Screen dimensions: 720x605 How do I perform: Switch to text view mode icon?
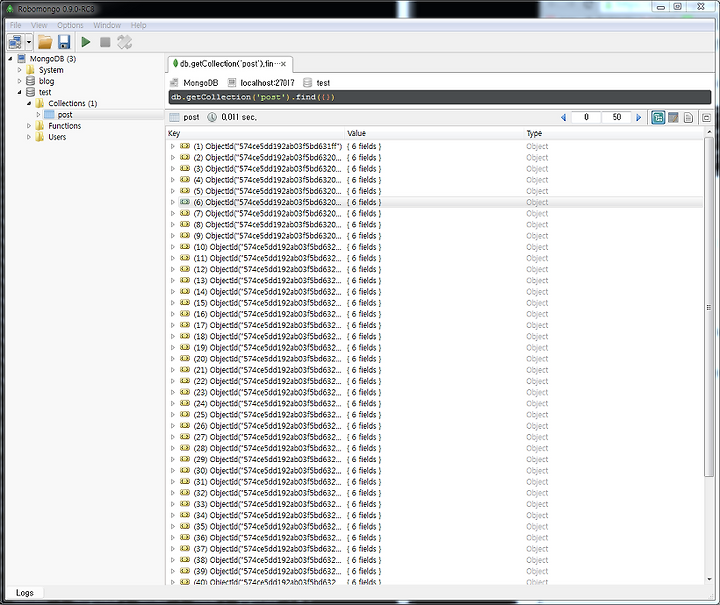click(x=688, y=118)
